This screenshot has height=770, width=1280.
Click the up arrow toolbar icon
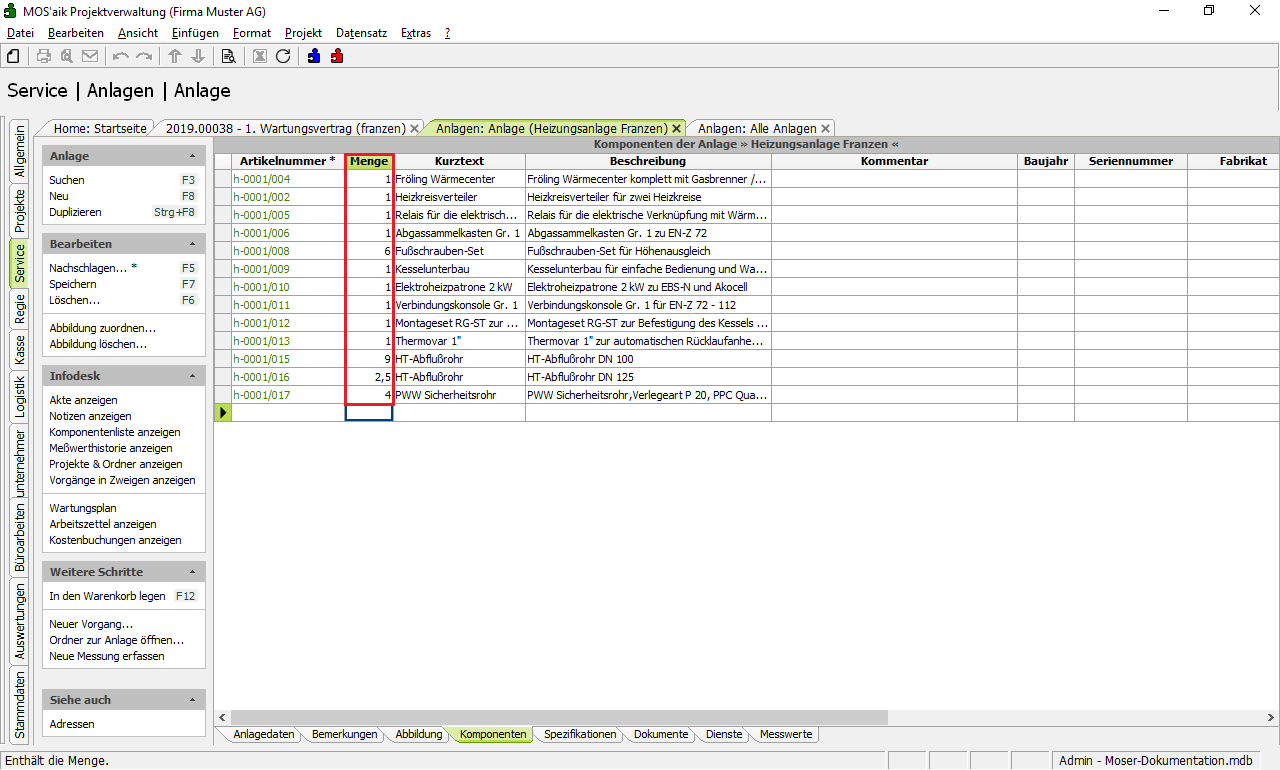[x=175, y=56]
